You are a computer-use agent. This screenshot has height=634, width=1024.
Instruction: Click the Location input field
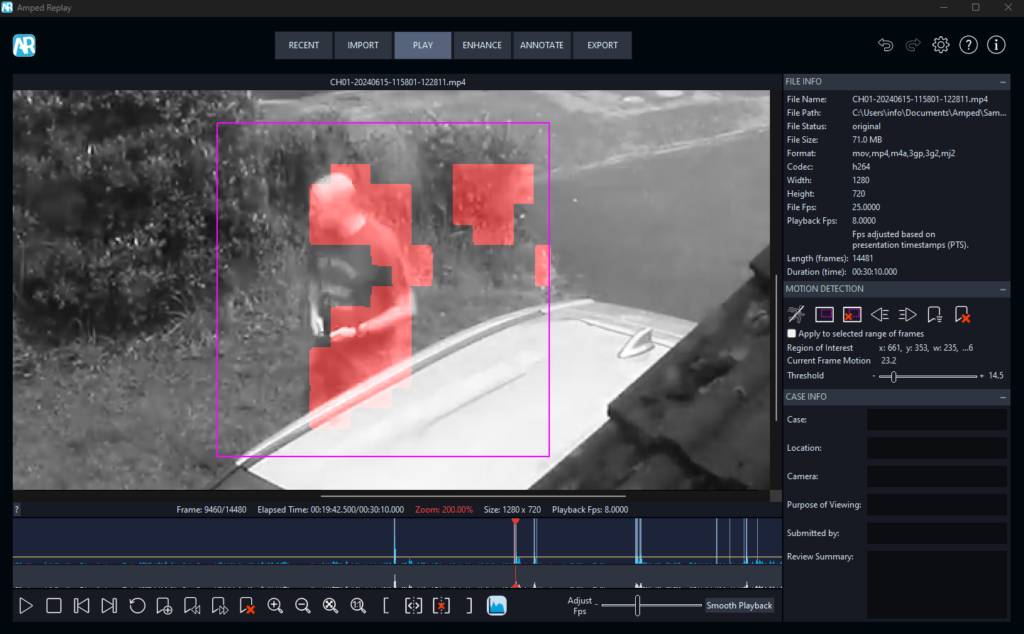[936, 448]
